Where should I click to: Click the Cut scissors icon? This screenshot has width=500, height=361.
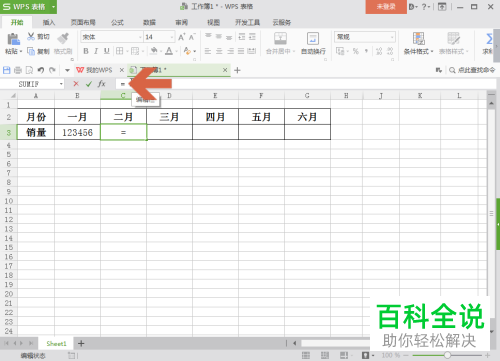pos(31,36)
